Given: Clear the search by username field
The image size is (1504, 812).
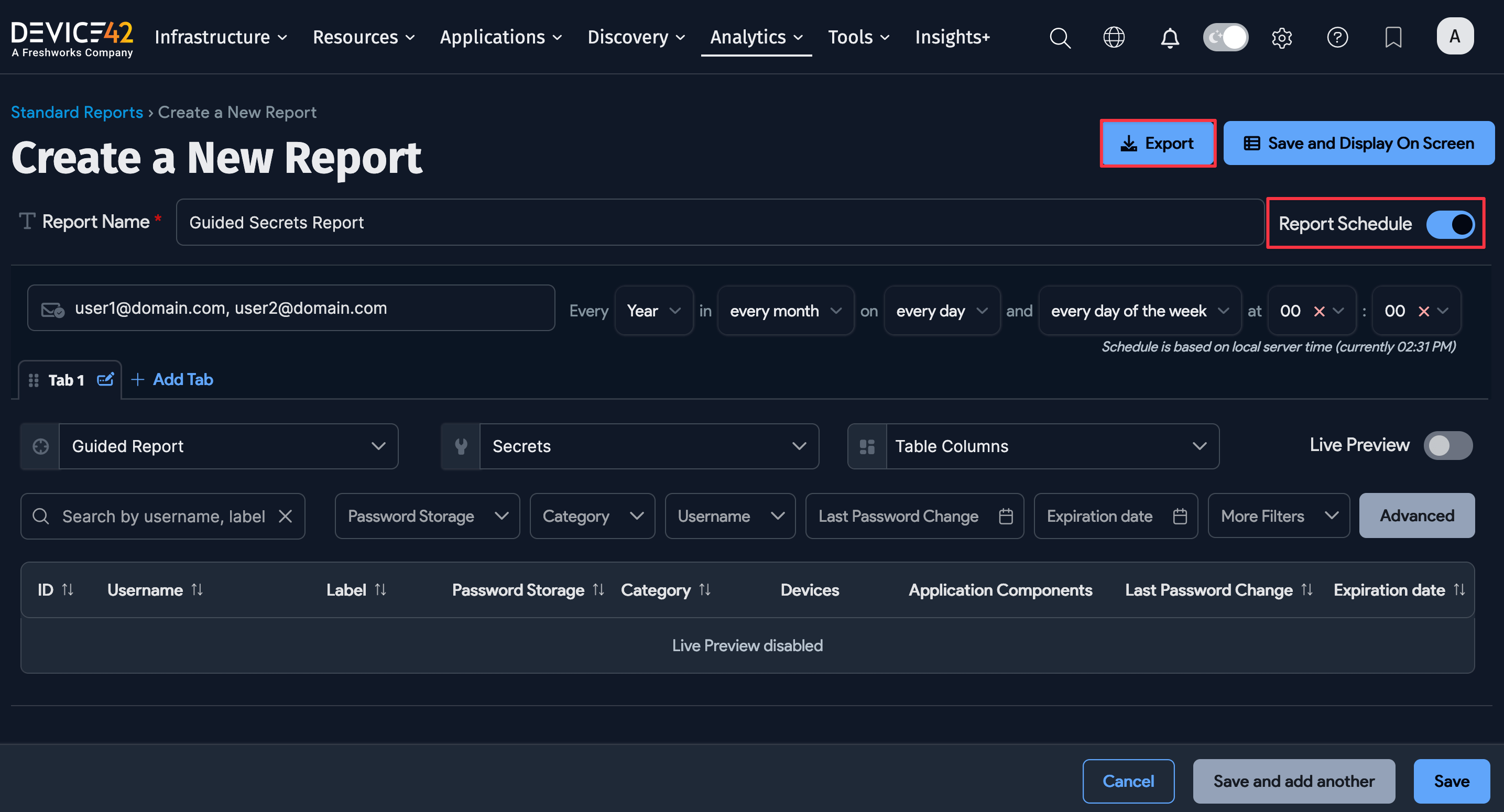Looking at the screenshot, I should tap(286, 516).
